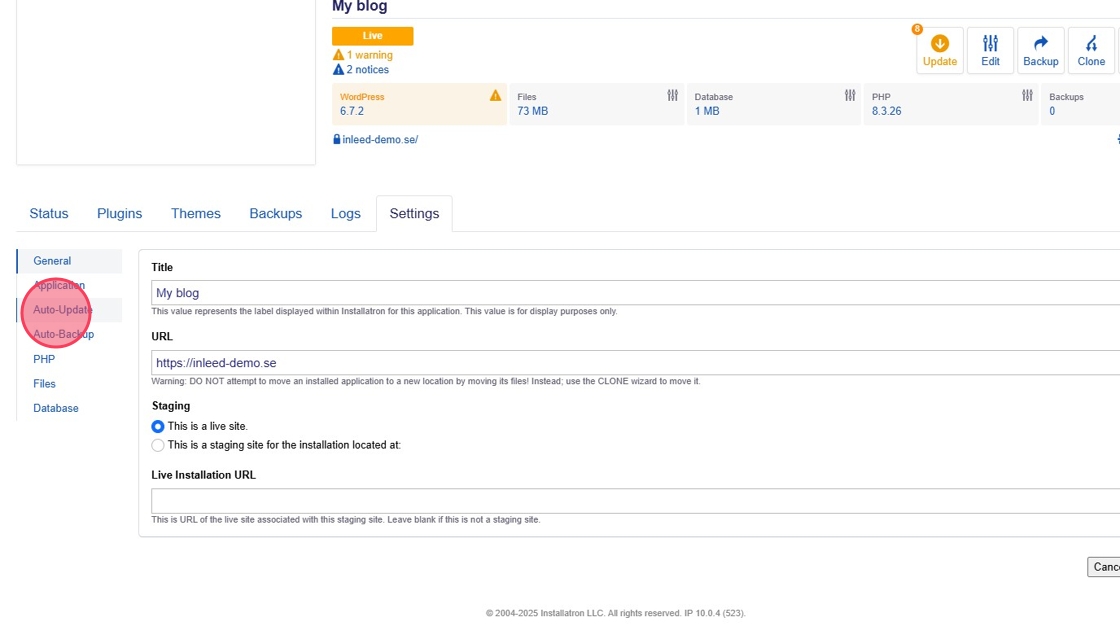The image size is (1120, 626).
Task: Click the "2 notices" link
Action: click(367, 70)
